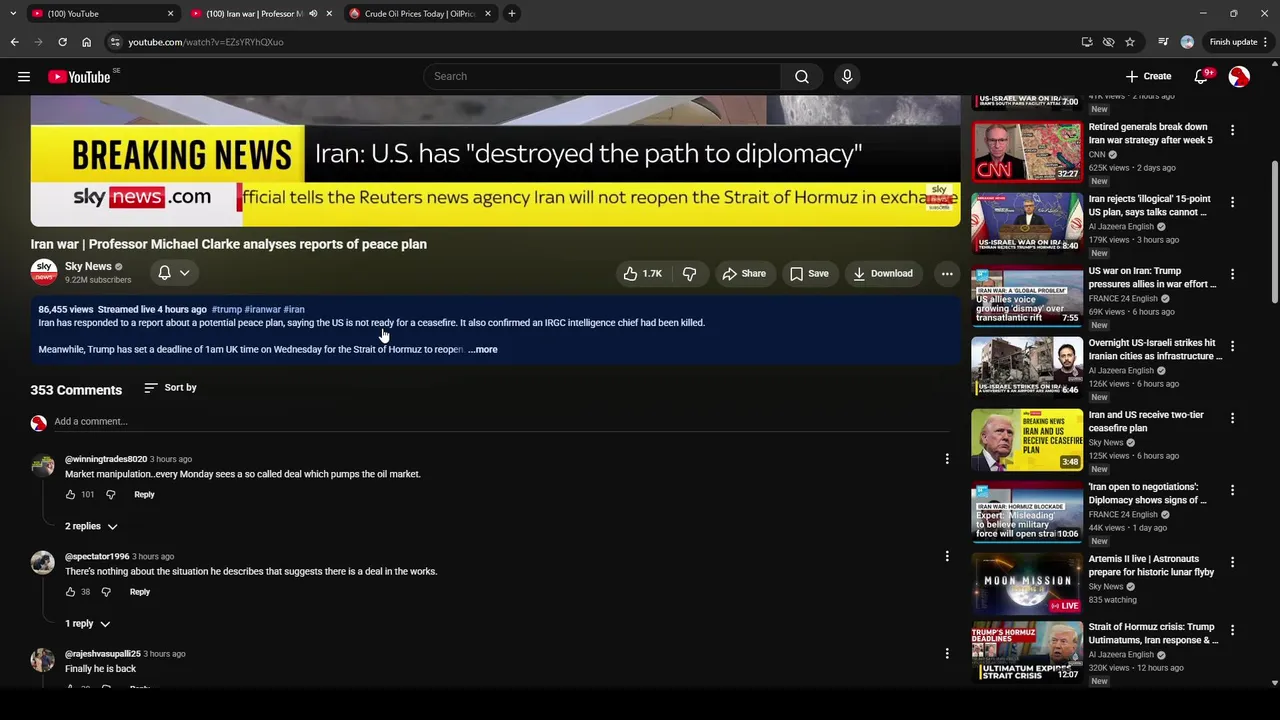The image size is (1280, 720).
Task: Open browser tab search dropdown arrow
Action: click(x=13, y=13)
